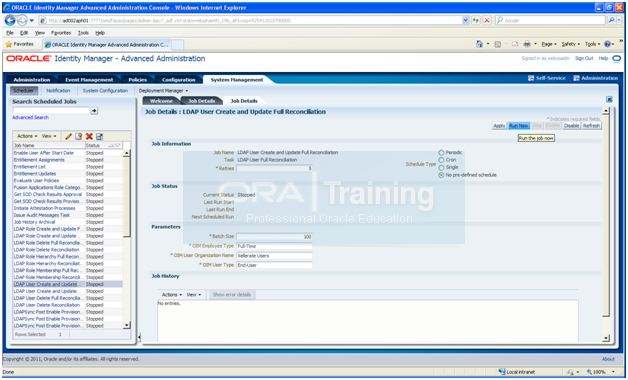
Task: Click the detach table icon in jobs toolbar
Action: tap(99, 137)
